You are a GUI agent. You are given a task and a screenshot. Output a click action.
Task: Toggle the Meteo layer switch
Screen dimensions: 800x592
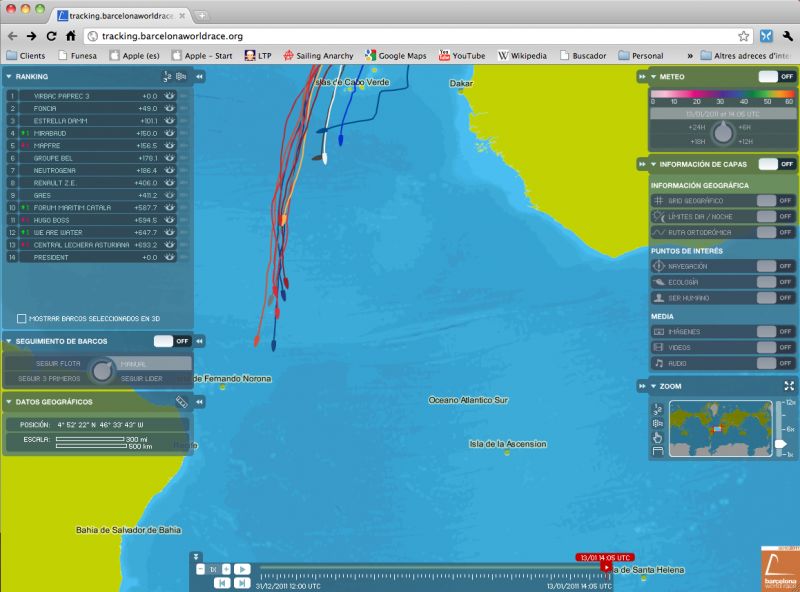click(776, 76)
